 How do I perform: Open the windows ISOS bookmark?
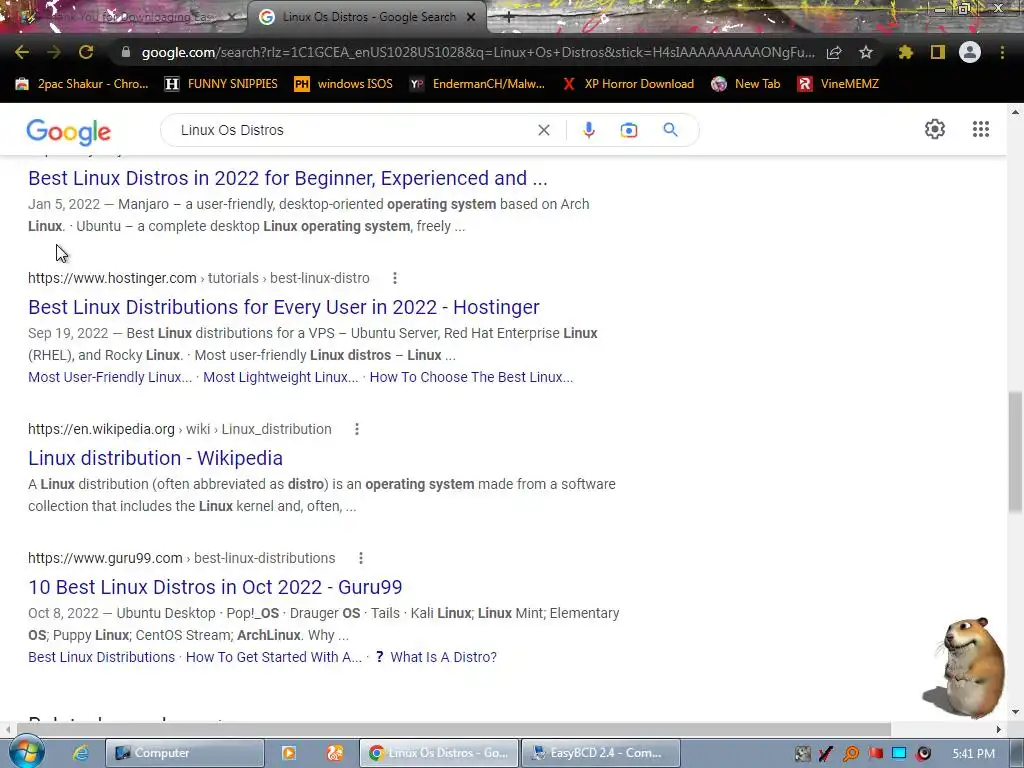pos(344,84)
